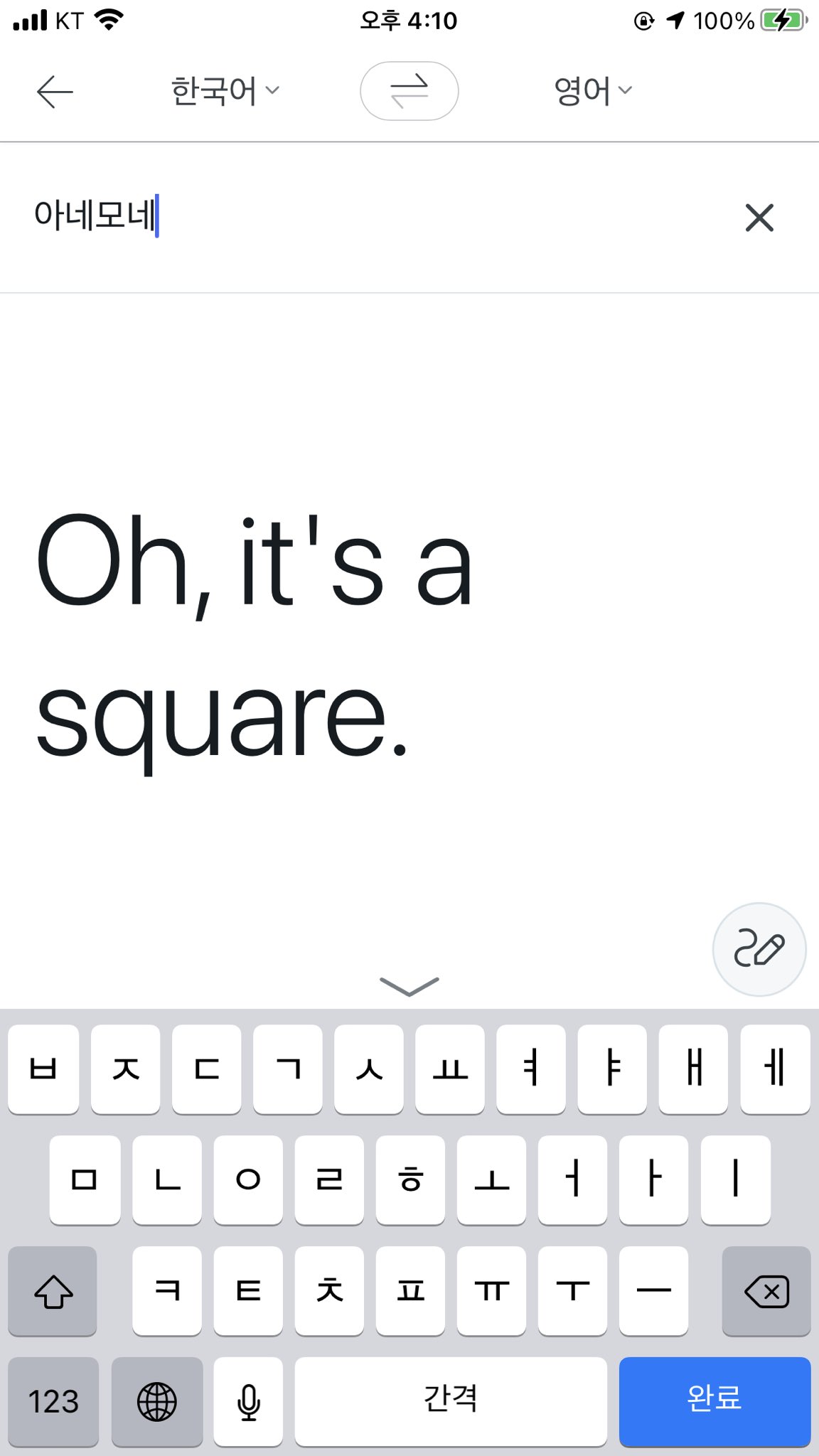Collapse the keyboard with down chevron
819x1456 pixels.
click(x=409, y=986)
